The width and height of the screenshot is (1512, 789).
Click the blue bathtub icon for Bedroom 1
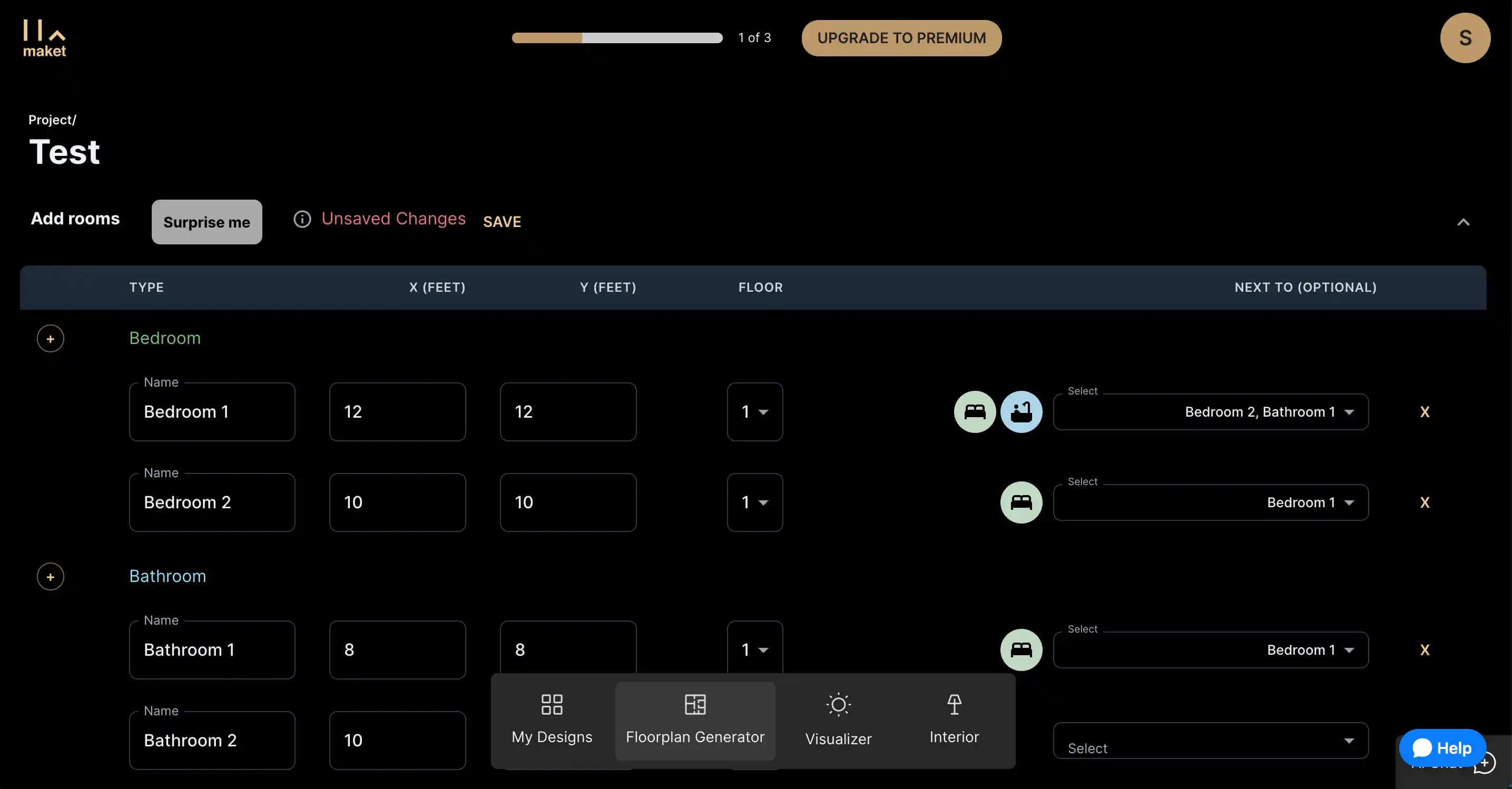(x=1020, y=412)
